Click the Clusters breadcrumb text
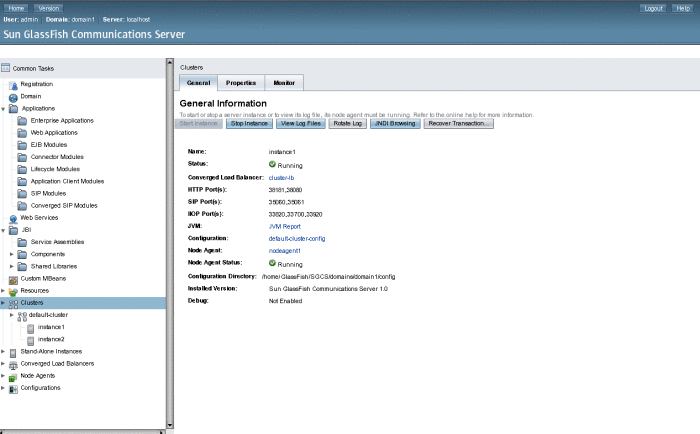The image size is (700, 434). point(192,67)
